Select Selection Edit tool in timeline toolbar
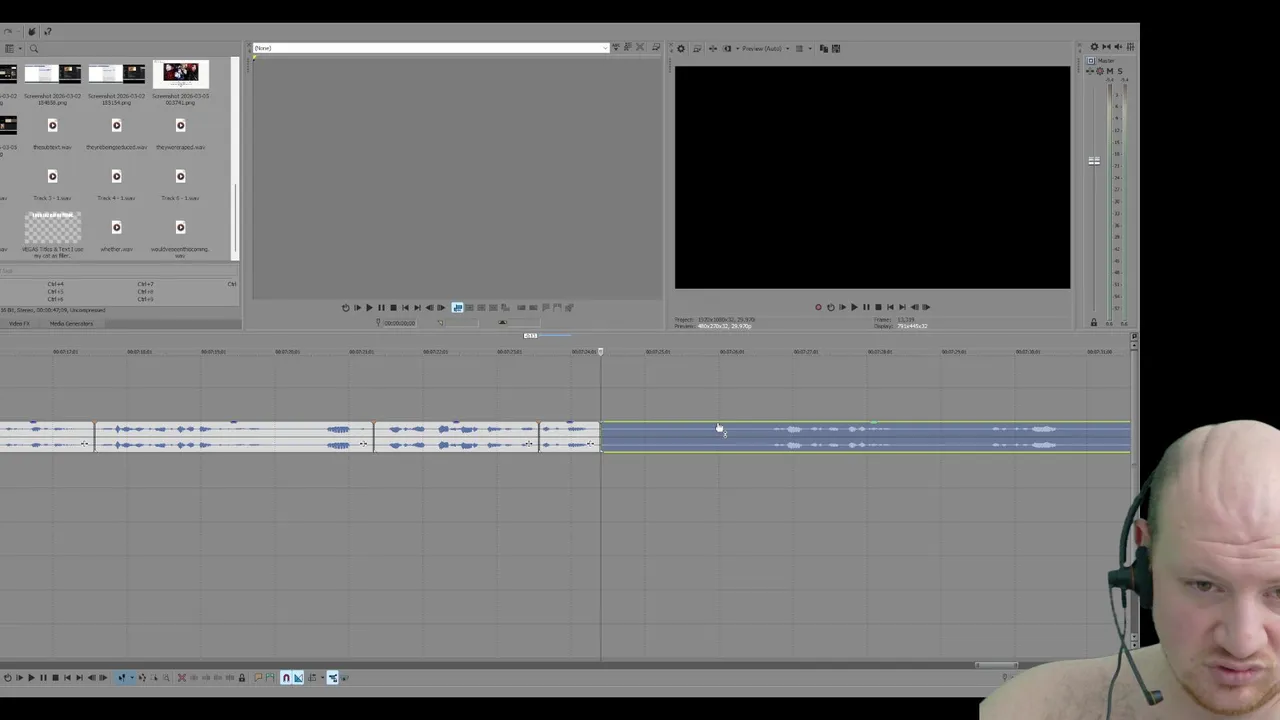 (154, 677)
